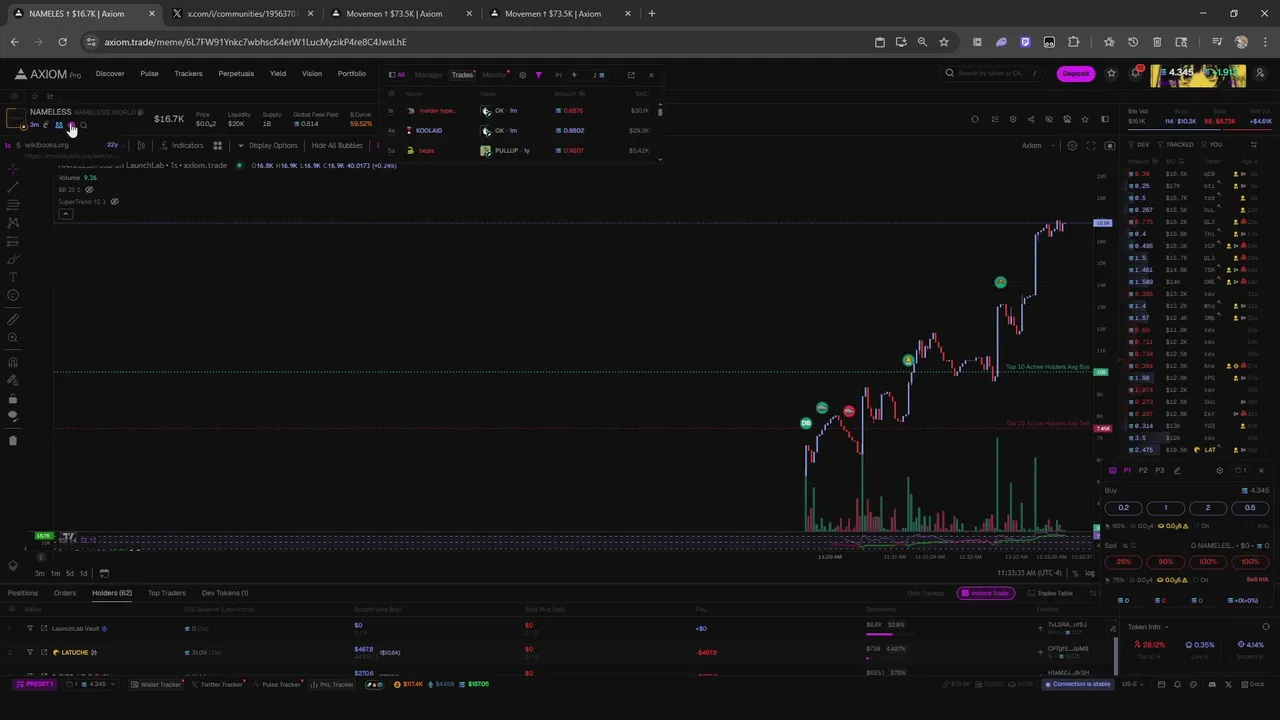Open the account profile icon
This screenshot has height=720, width=1280.
click(1260, 73)
